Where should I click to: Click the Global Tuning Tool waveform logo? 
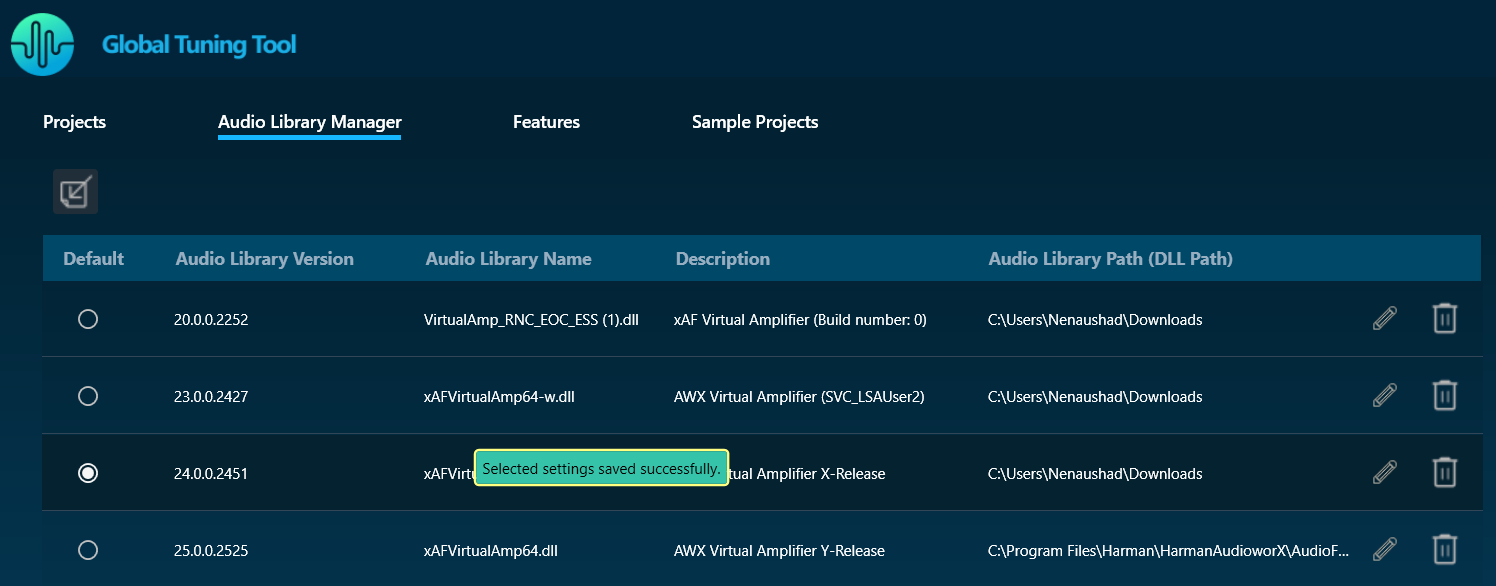click(x=43, y=45)
